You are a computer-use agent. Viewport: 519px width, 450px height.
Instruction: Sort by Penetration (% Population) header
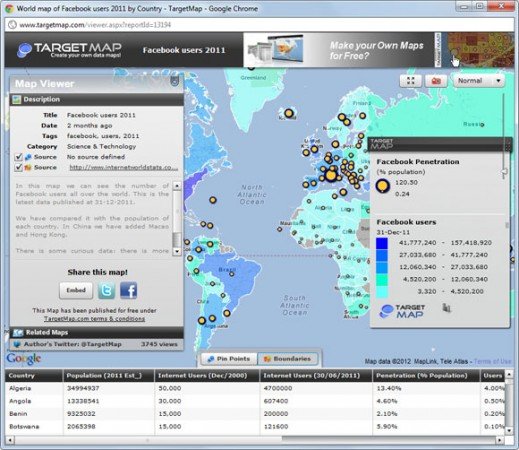pos(426,376)
